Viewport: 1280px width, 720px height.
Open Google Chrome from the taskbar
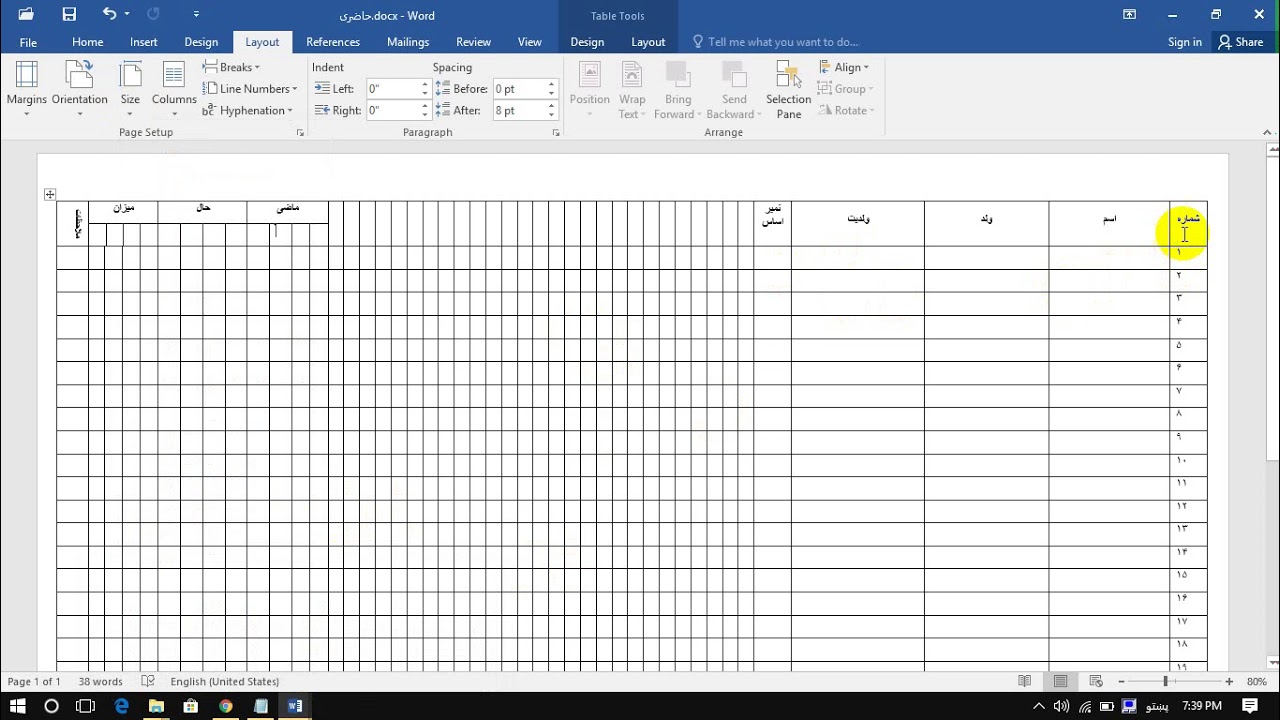click(226, 706)
